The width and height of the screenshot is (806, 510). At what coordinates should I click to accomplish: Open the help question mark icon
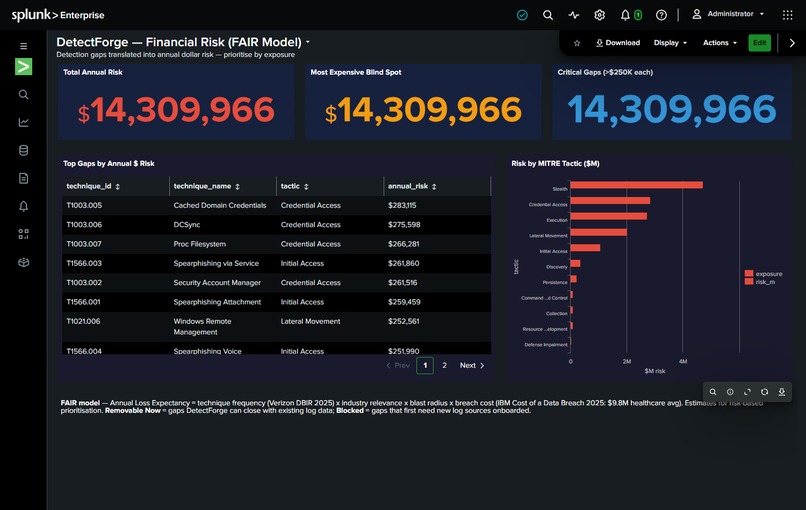pos(662,15)
